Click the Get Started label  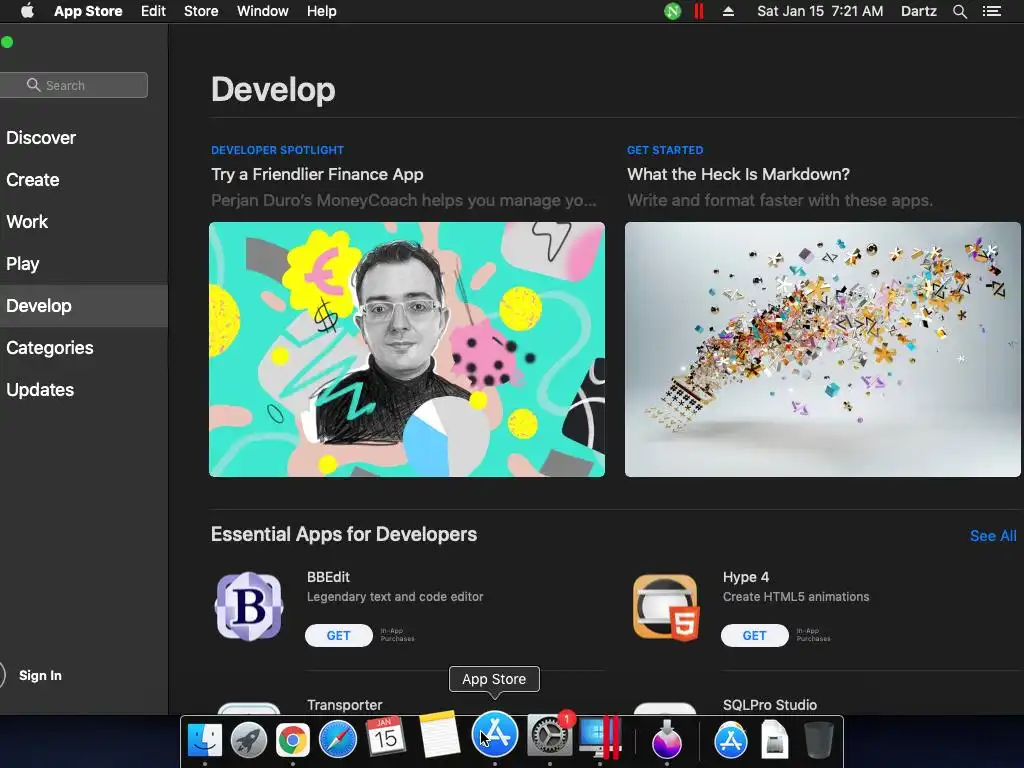point(665,150)
